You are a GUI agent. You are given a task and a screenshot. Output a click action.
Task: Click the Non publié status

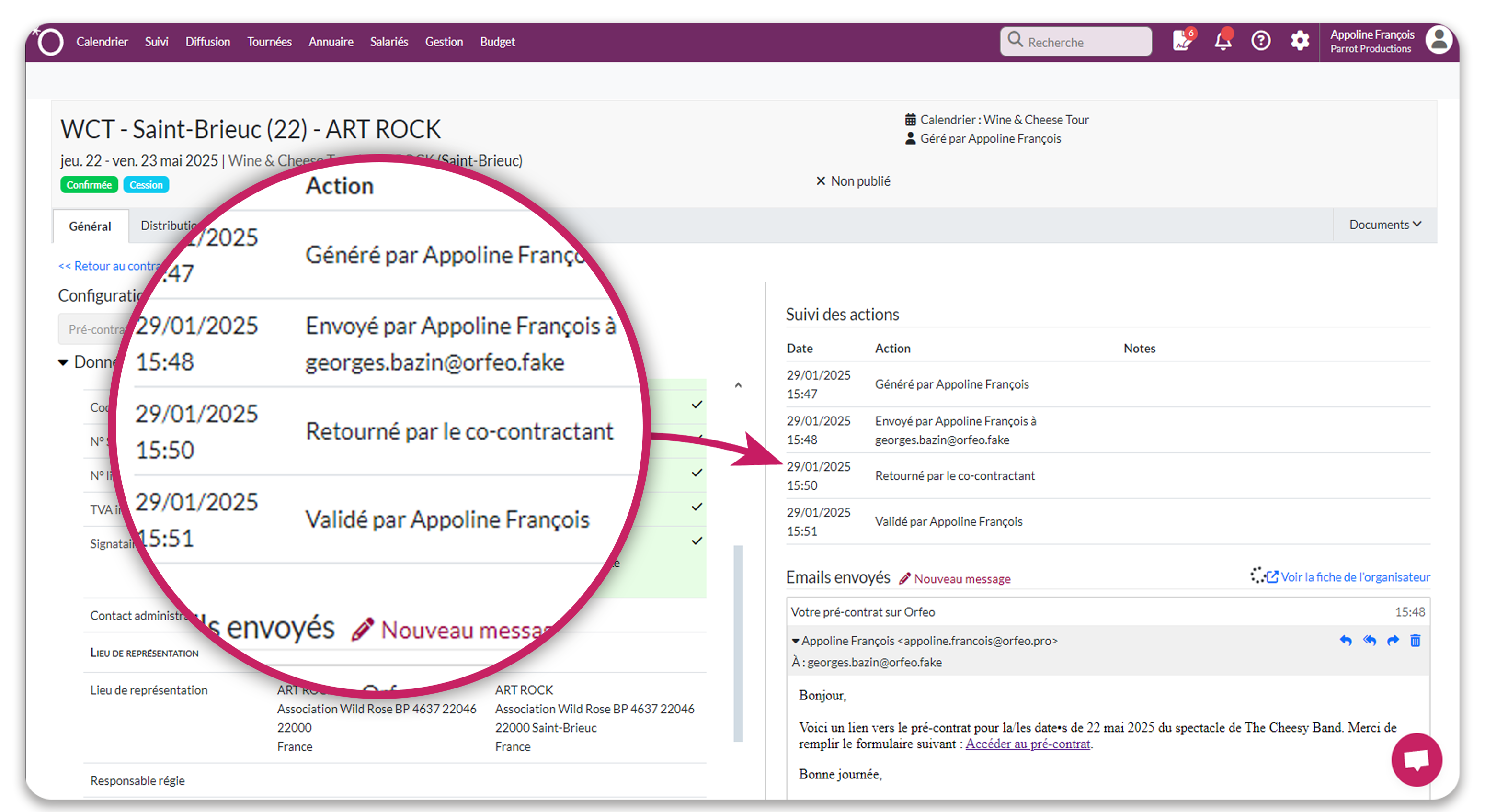coord(853,181)
